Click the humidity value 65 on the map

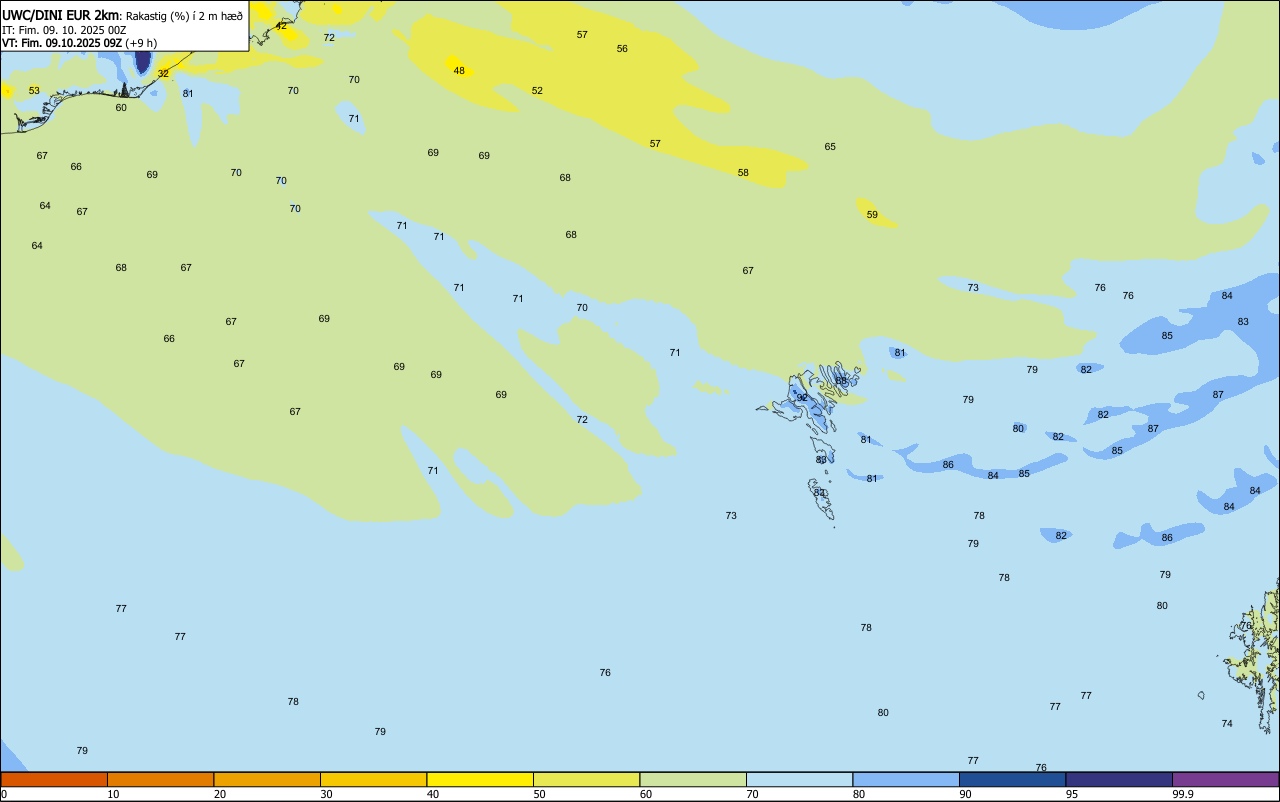coord(830,147)
